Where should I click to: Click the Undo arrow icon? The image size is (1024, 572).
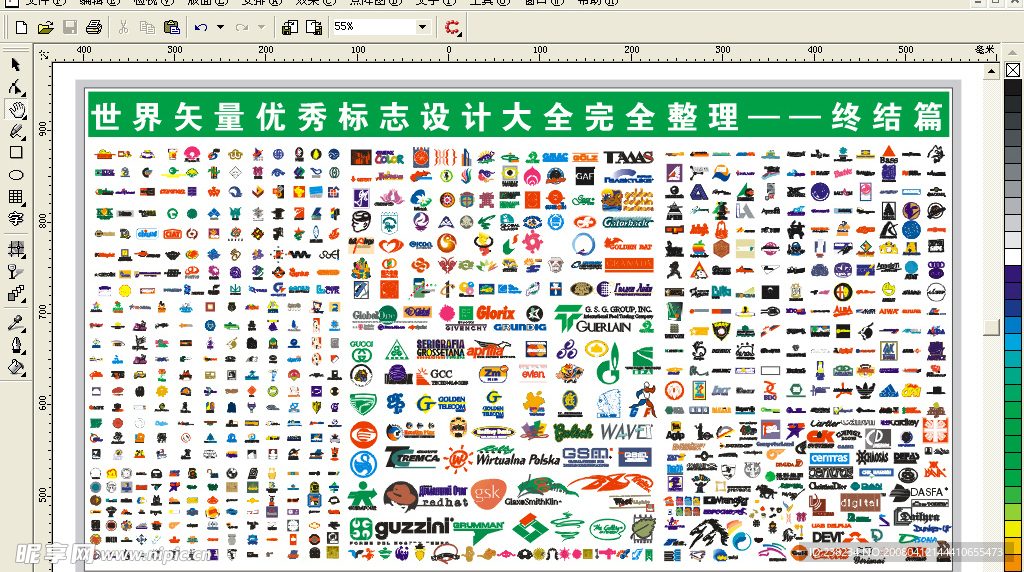click(x=201, y=27)
